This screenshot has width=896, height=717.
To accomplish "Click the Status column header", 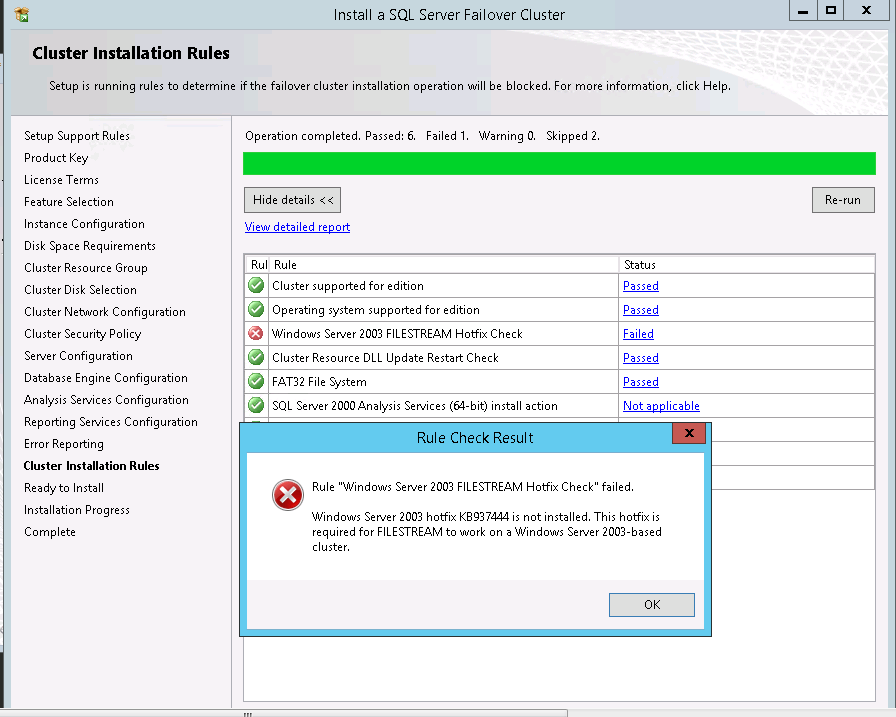I will (x=747, y=265).
